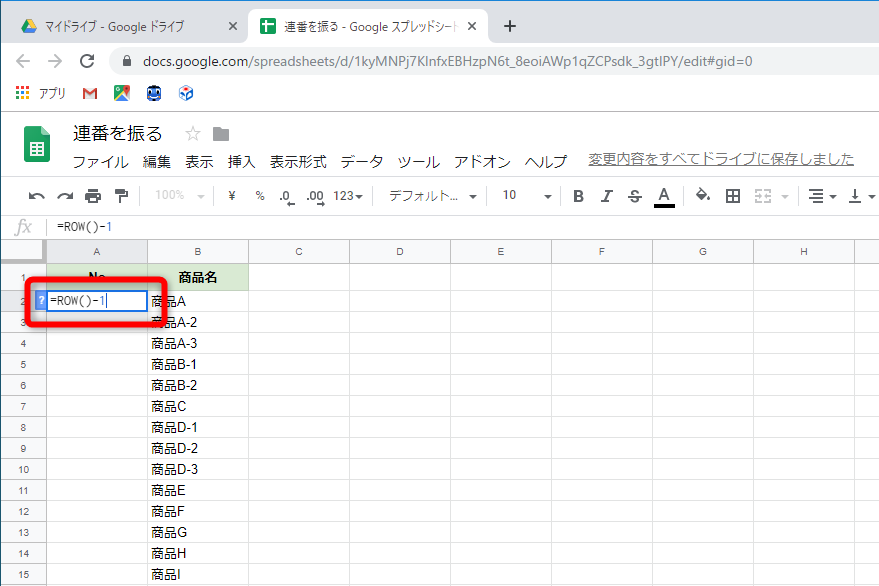The image size is (879, 586).
Task: Open the 挿入 menu
Action: tap(240, 160)
